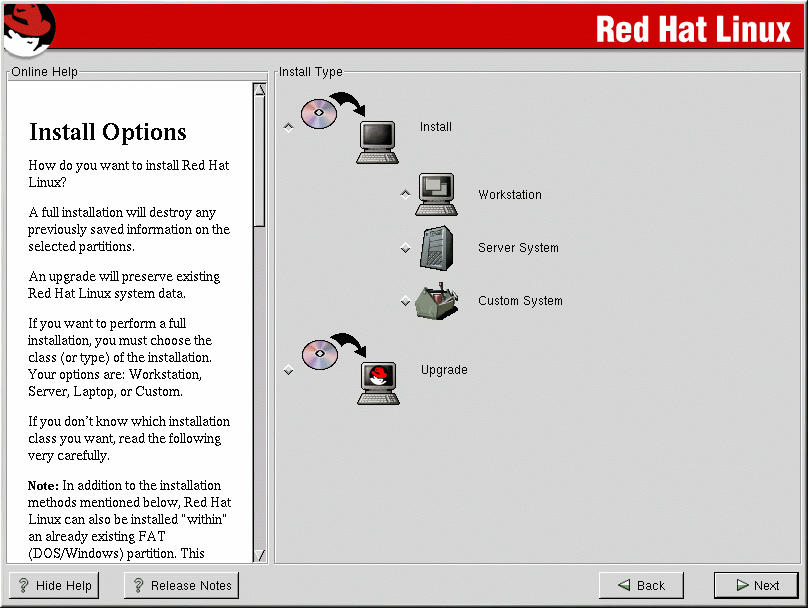The height and width of the screenshot is (608, 808).
Task: Click the Workstation monitor icon
Action: tap(436, 195)
